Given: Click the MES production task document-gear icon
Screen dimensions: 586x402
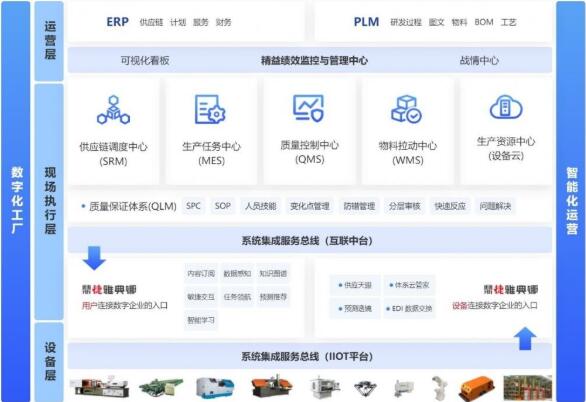Looking at the screenshot, I should point(210,109).
